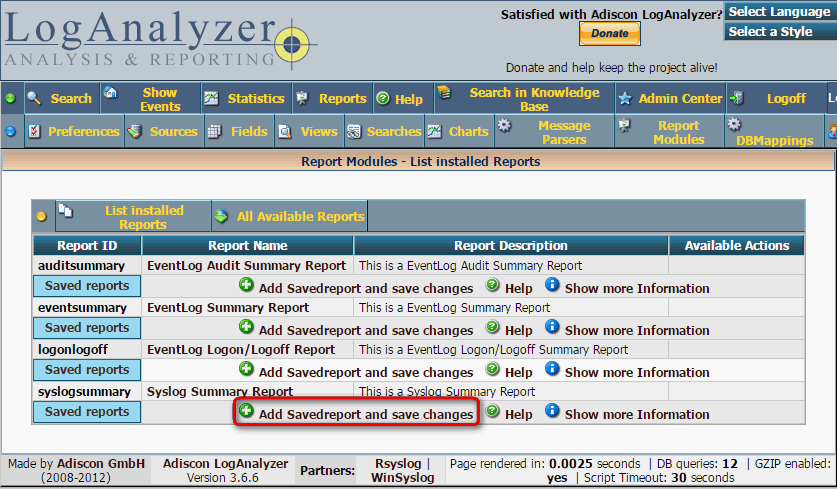Click the database icon beside Sources

[x=135, y=131]
